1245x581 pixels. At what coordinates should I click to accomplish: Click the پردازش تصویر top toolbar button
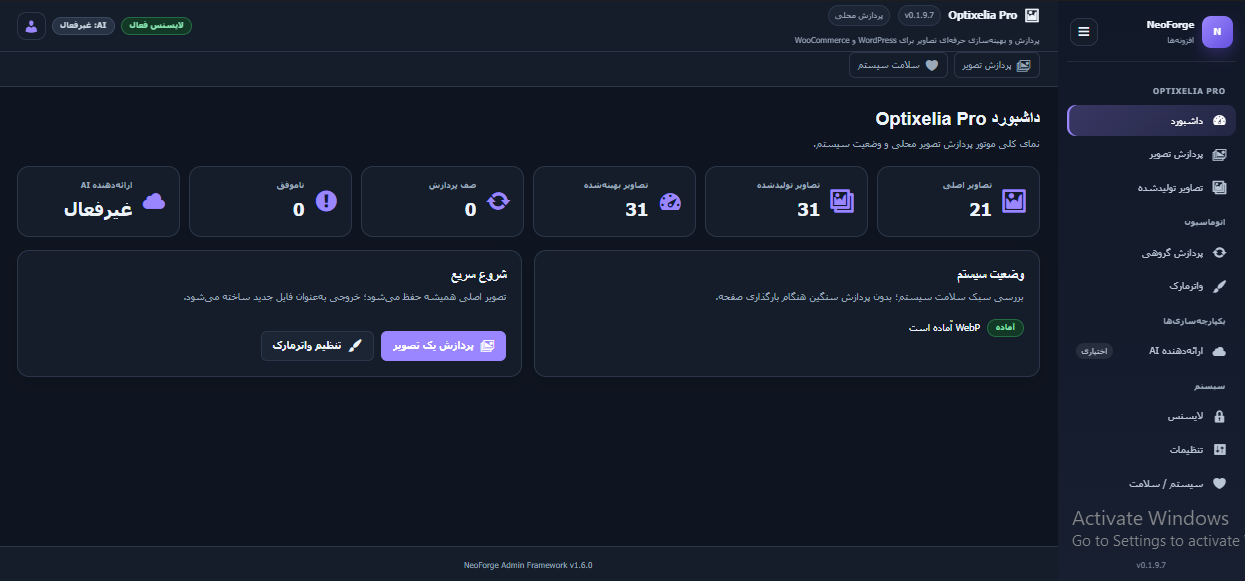[996, 65]
